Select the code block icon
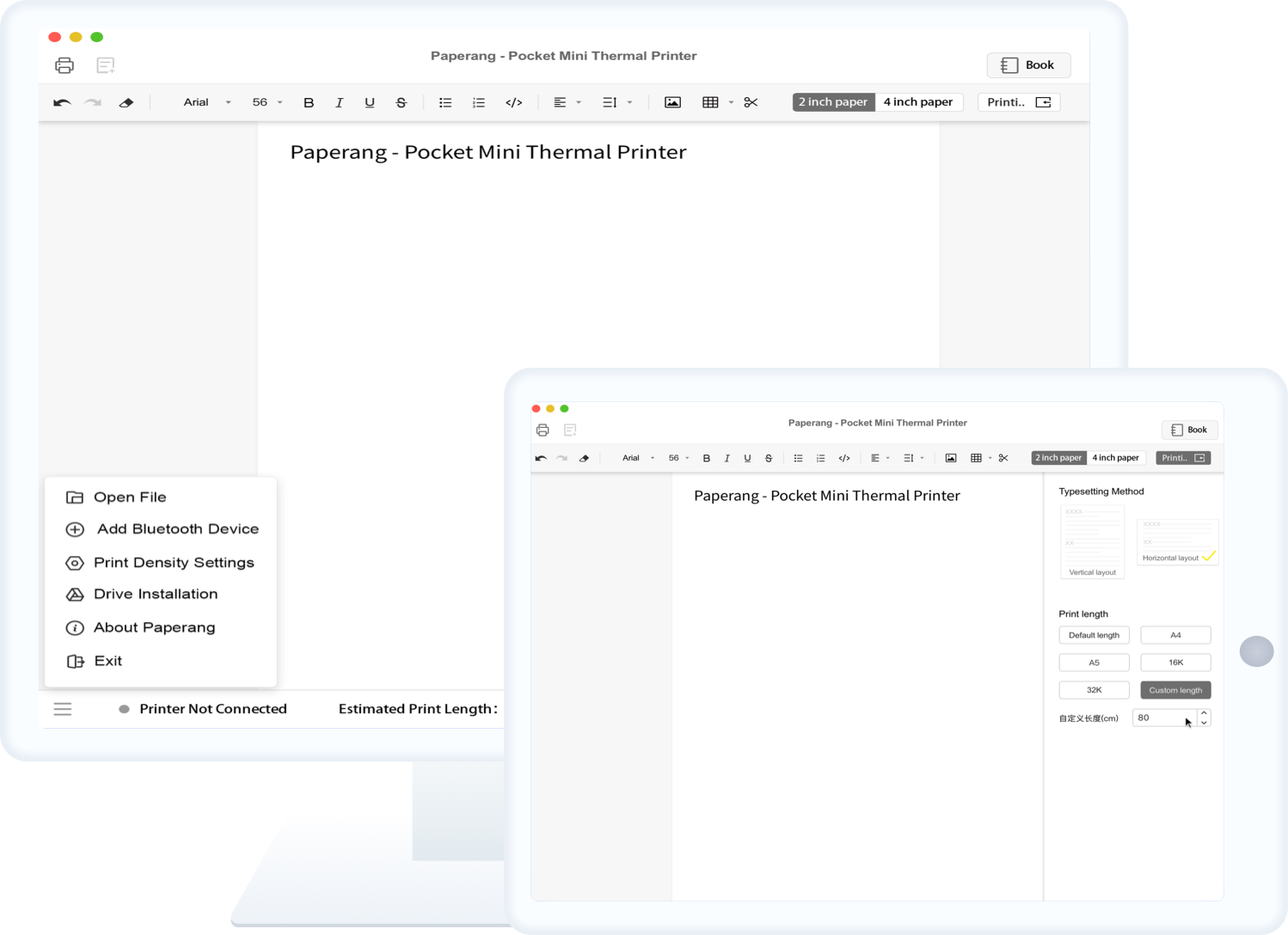The height and width of the screenshot is (935, 1288). coord(514,101)
